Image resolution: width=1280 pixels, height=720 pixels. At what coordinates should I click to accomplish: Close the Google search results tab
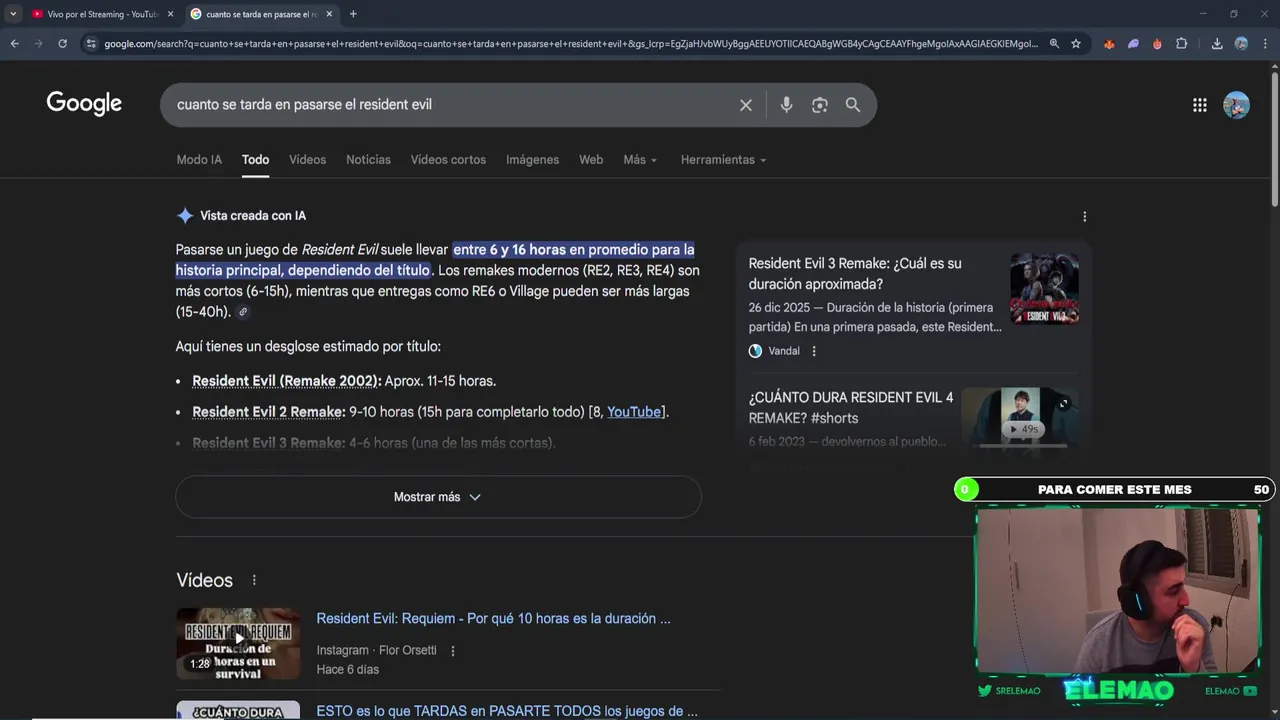[x=329, y=14]
